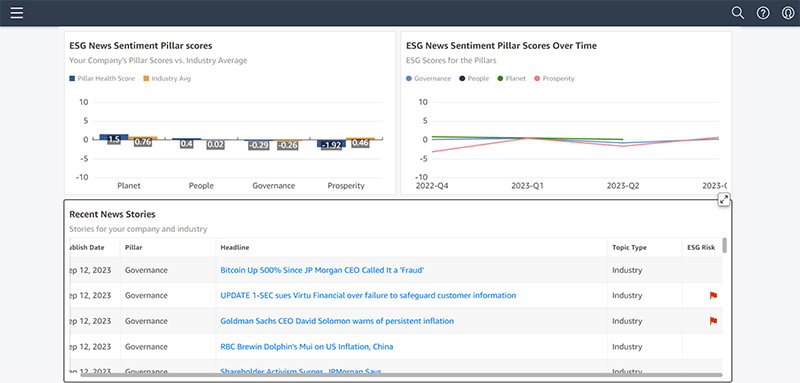Open the hamburger navigation menu
The width and height of the screenshot is (800, 383).
click(x=17, y=13)
